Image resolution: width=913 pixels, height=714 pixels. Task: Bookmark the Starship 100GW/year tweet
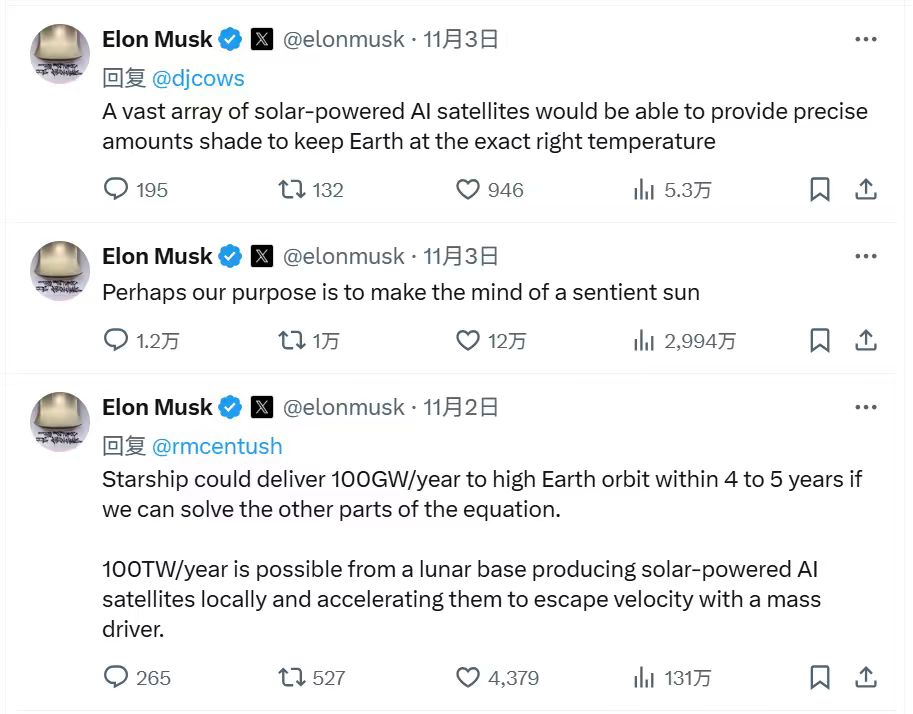click(819, 678)
